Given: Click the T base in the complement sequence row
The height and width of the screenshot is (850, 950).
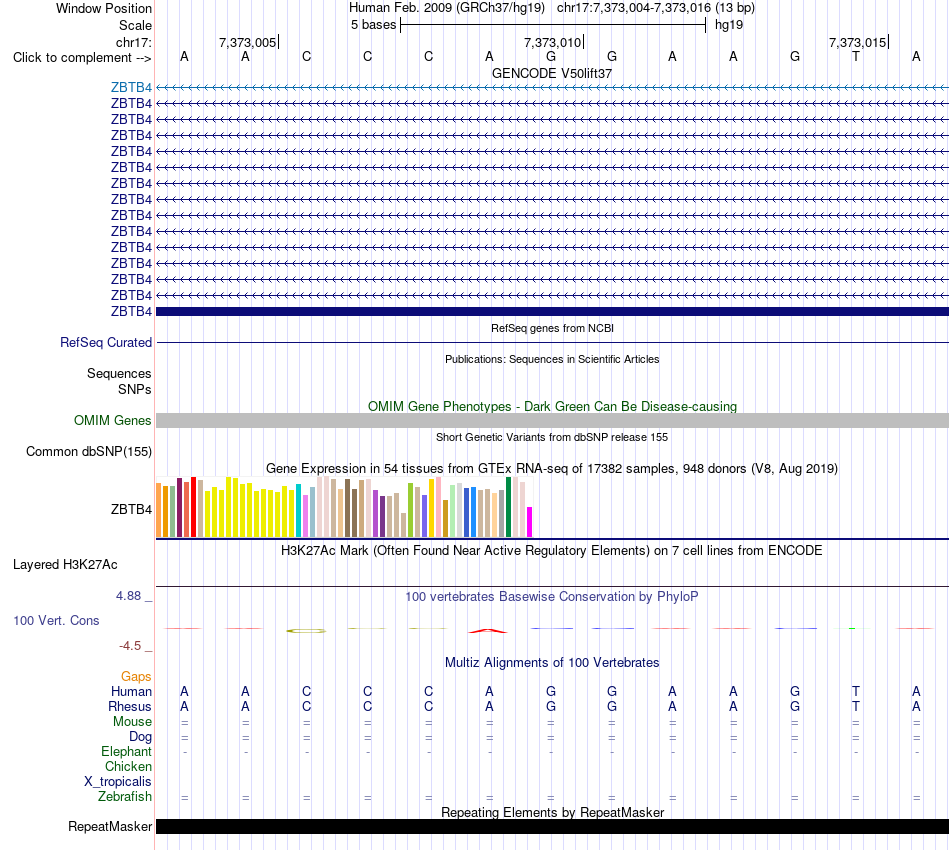Looking at the screenshot, I should coord(855,56).
